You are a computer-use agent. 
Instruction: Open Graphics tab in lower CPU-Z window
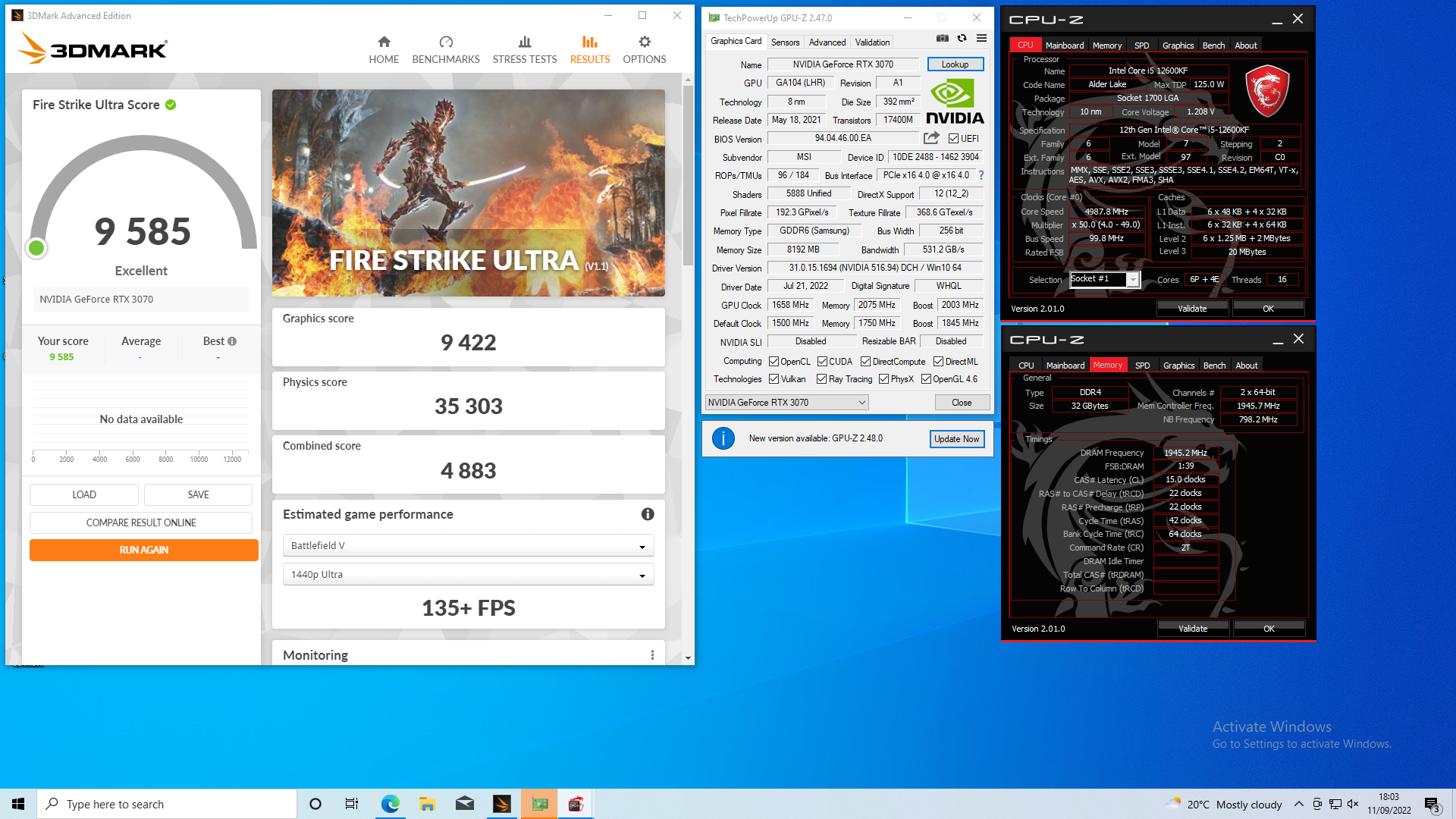1178,366
